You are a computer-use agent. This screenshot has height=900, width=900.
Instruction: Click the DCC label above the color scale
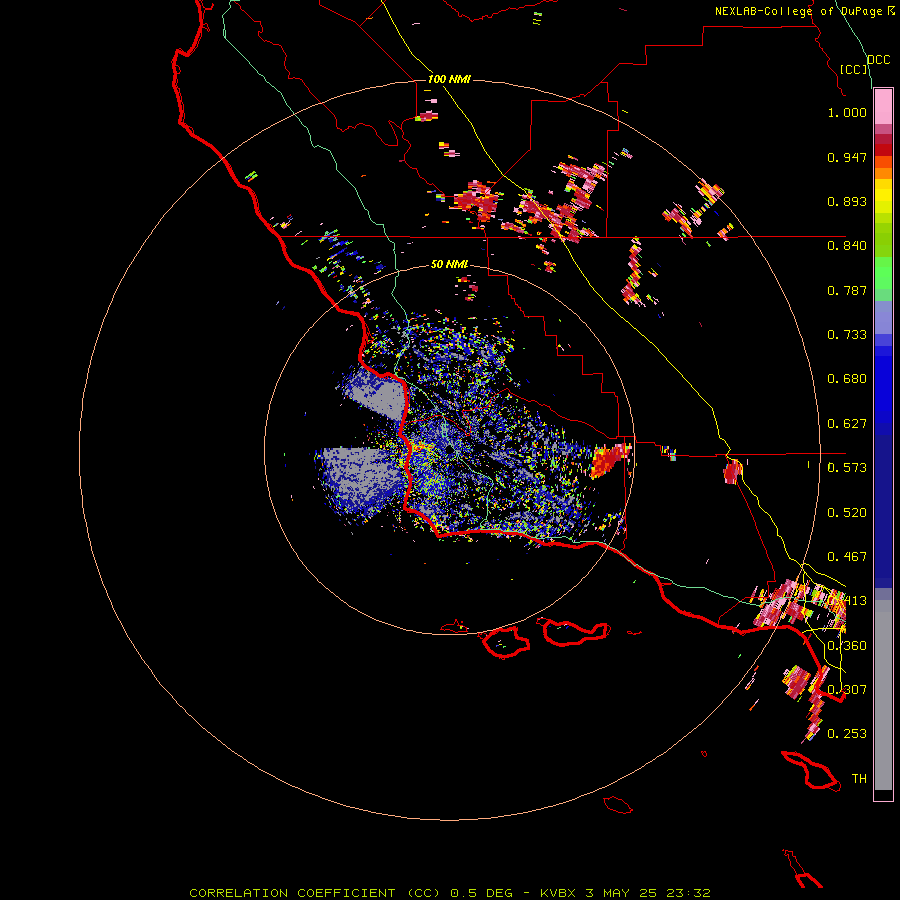coord(878,60)
